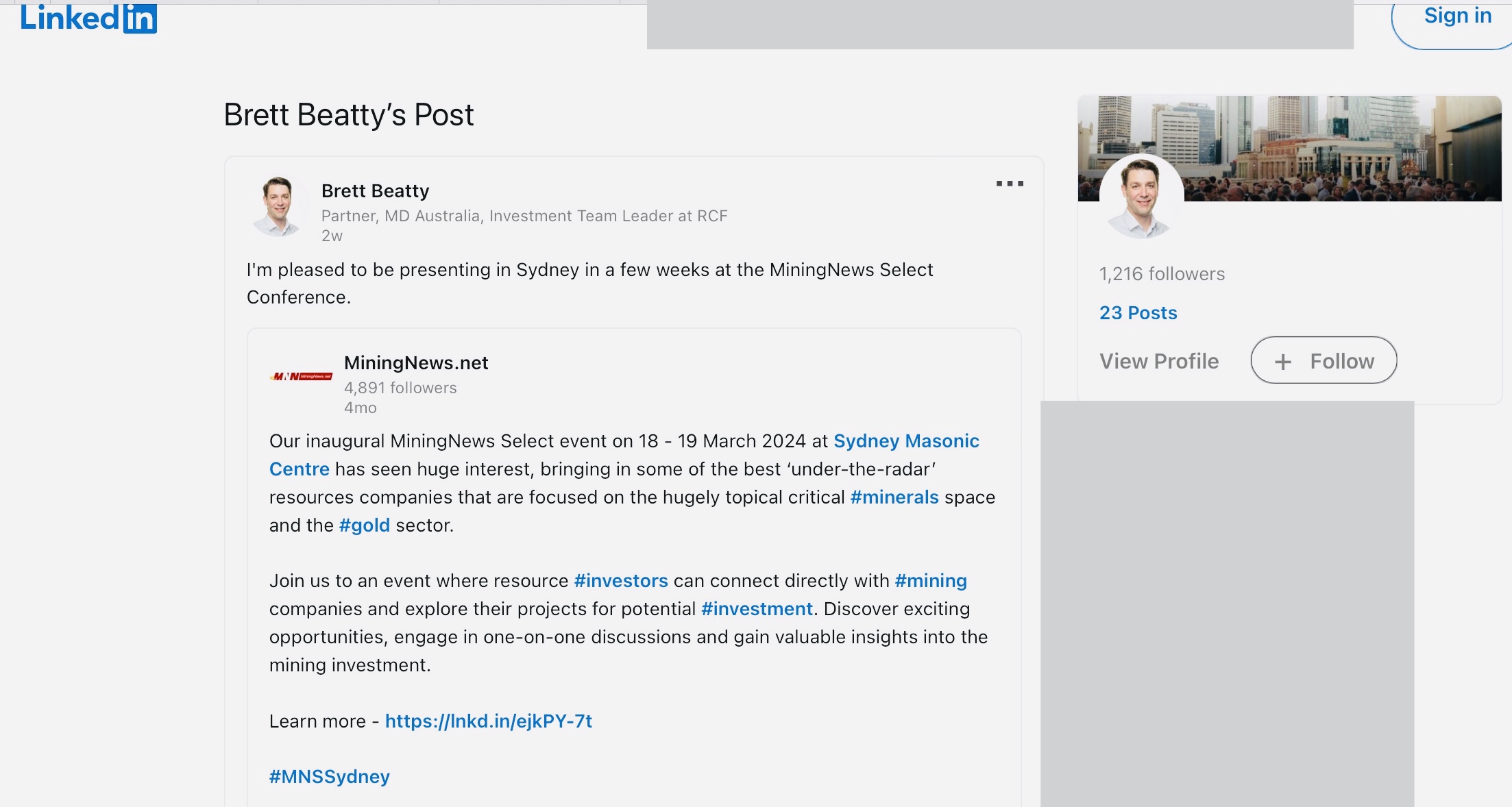This screenshot has width=1512, height=807.
Task: Click the '2w' post timestamp
Action: tap(332, 236)
